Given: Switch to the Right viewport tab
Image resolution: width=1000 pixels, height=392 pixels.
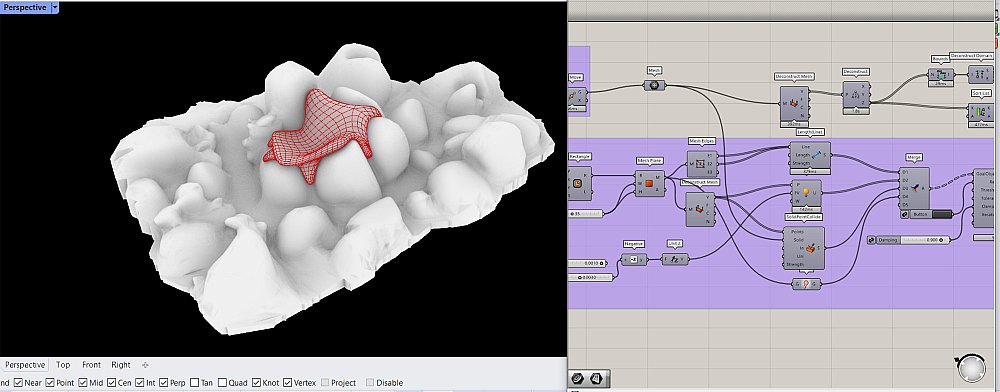Looking at the screenshot, I should (x=121, y=365).
